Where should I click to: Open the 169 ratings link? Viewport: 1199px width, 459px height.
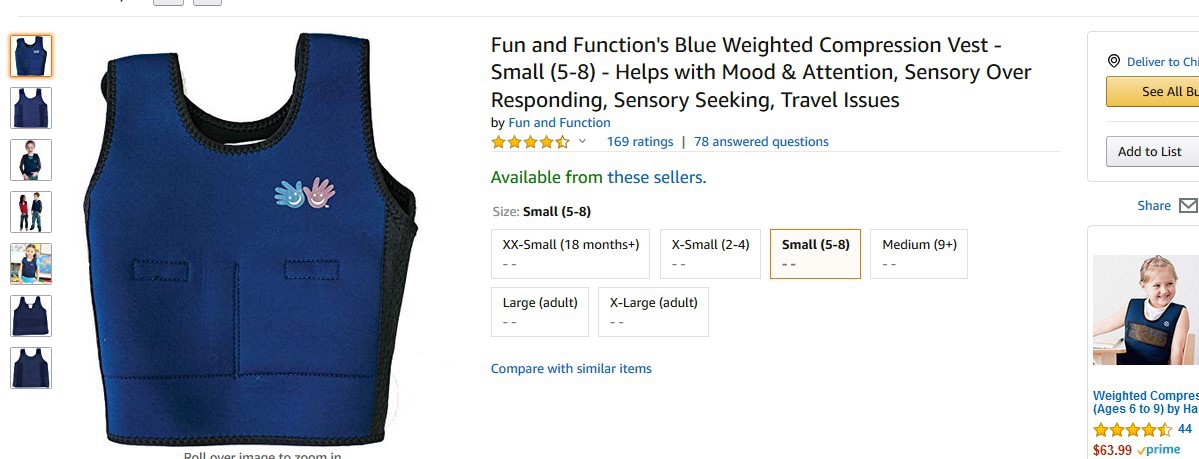pyautogui.click(x=640, y=142)
